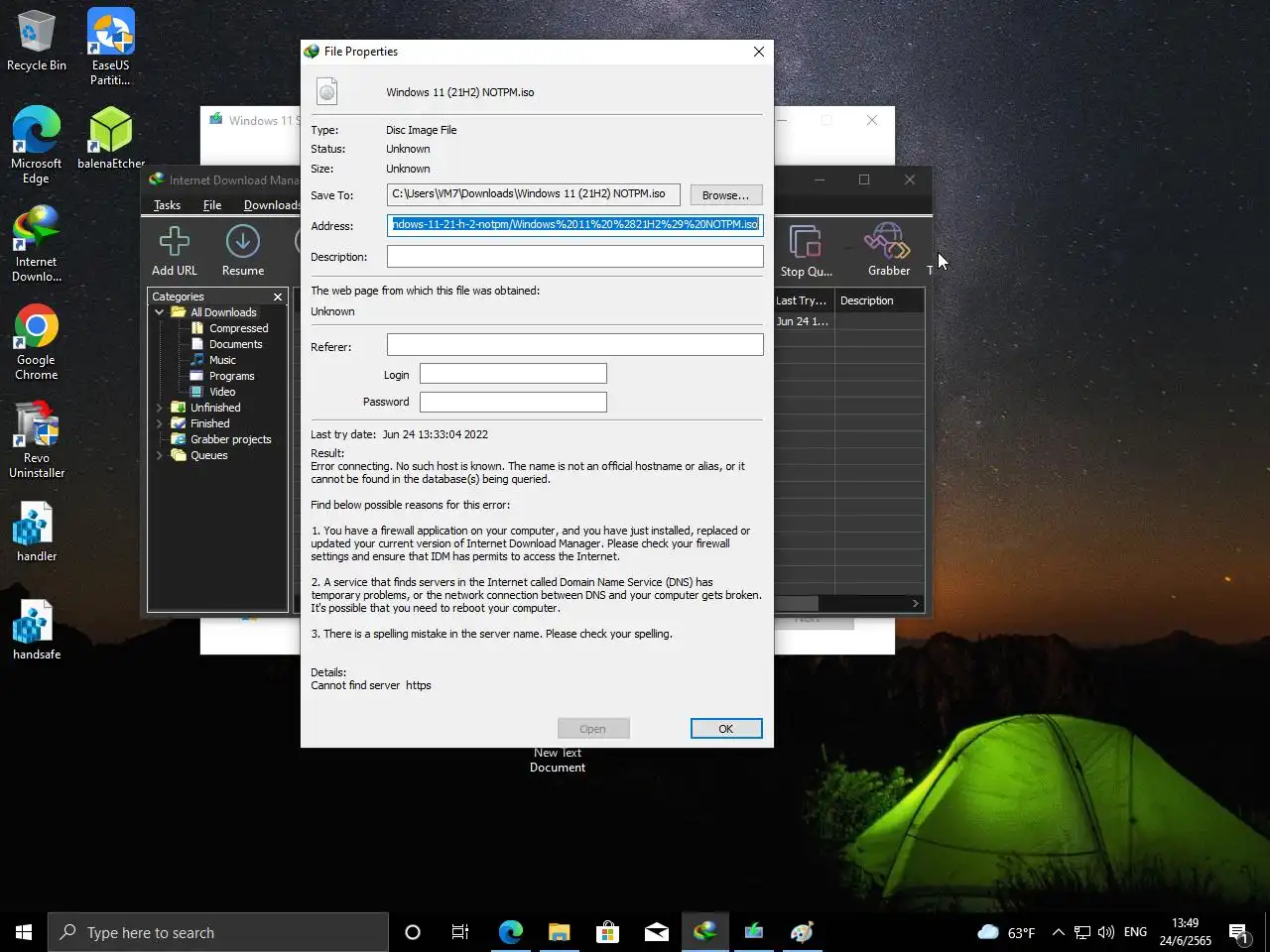Click IDM list horizontal scrollbar right arrow
Viewport: 1270px width, 952px height.
click(x=915, y=603)
